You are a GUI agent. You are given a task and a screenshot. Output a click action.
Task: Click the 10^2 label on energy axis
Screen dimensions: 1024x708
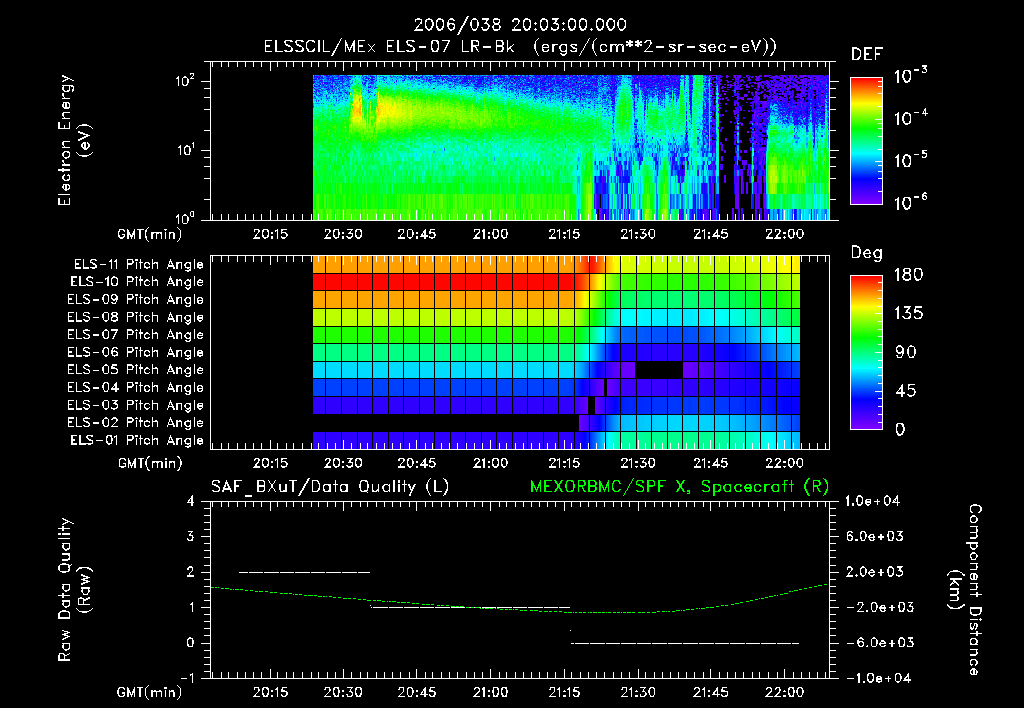(x=185, y=82)
